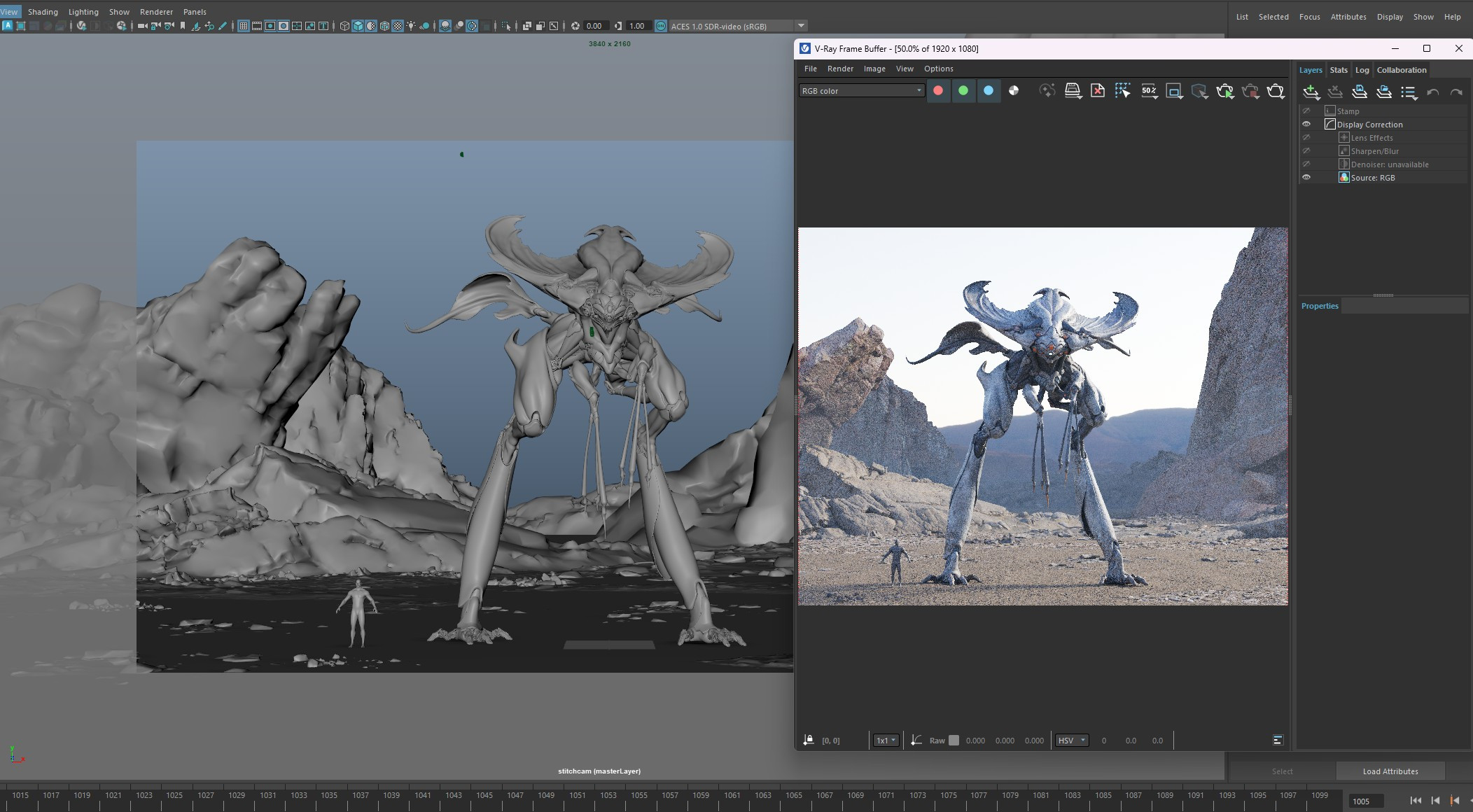Image resolution: width=1473 pixels, height=812 pixels.
Task: Click the Load Attributes button
Action: coord(1390,771)
